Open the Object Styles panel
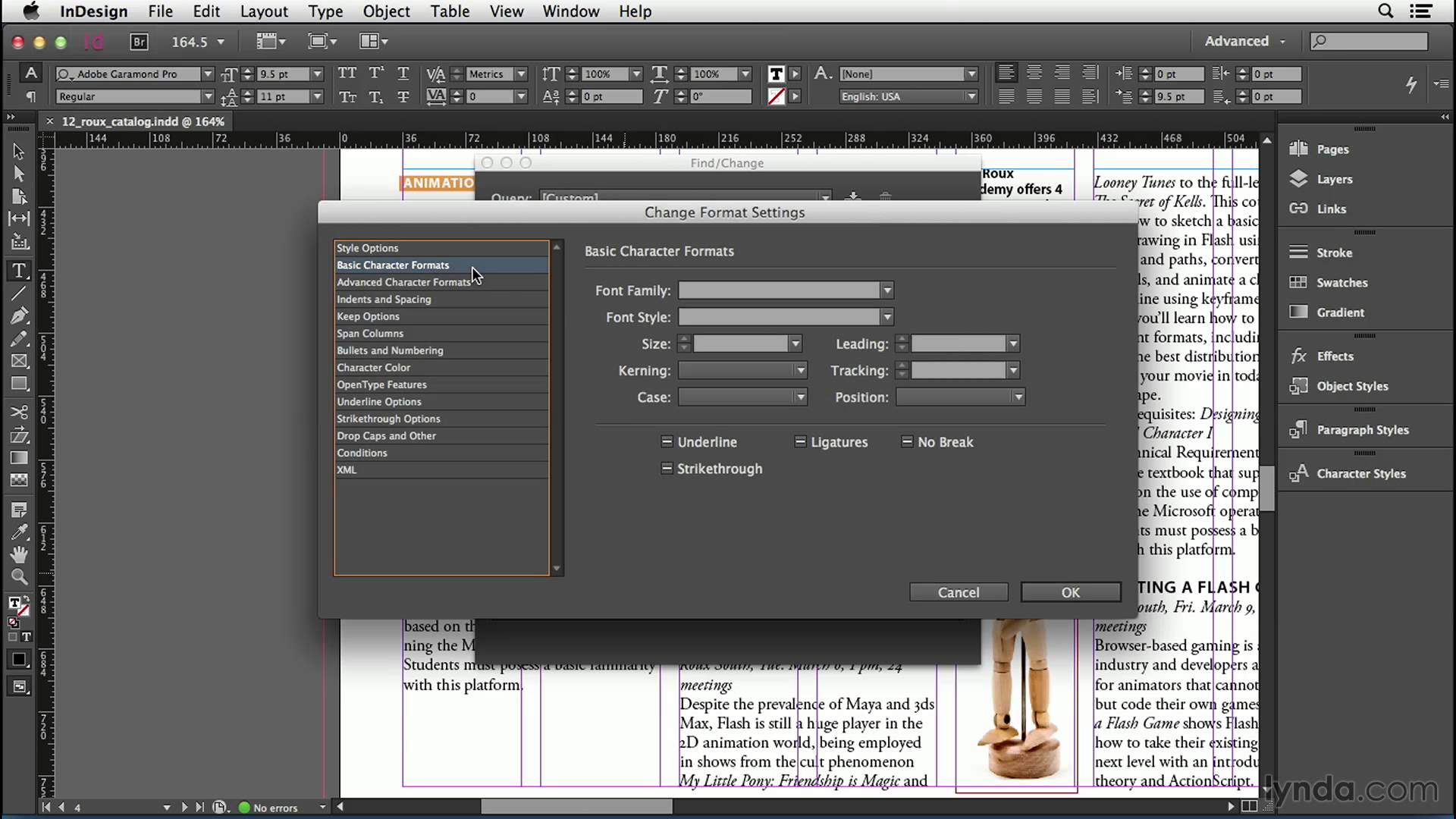Screen dimensions: 1456x819 pos(1352,386)
